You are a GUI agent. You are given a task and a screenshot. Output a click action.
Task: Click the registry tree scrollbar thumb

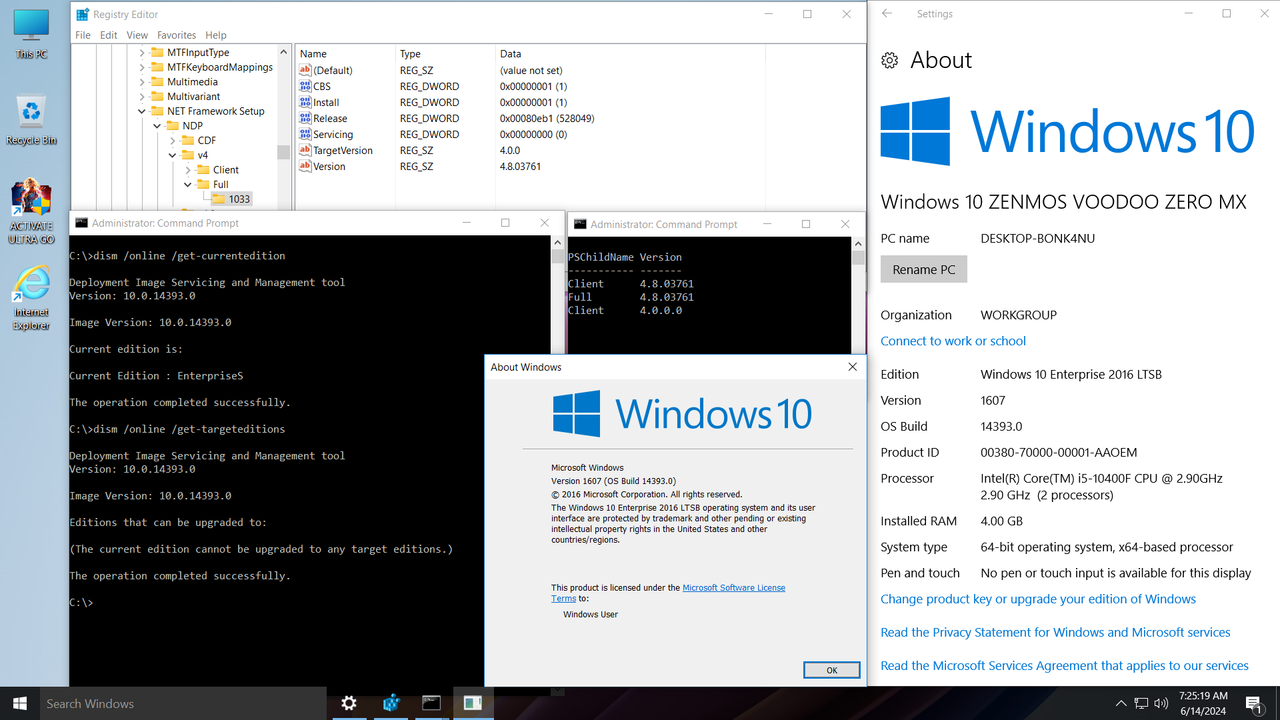(x=284, y=152)
